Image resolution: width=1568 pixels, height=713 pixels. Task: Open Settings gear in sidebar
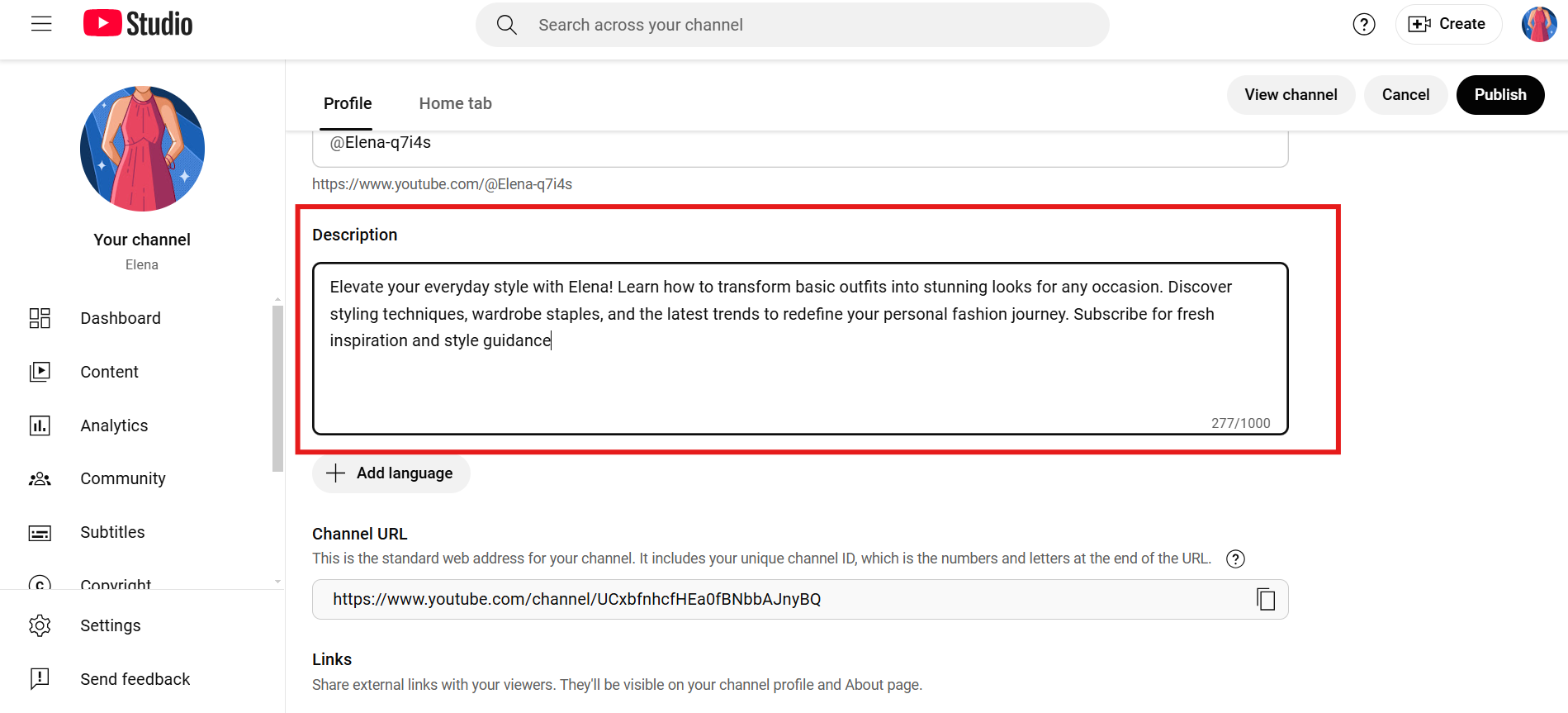tap(40, 625)
